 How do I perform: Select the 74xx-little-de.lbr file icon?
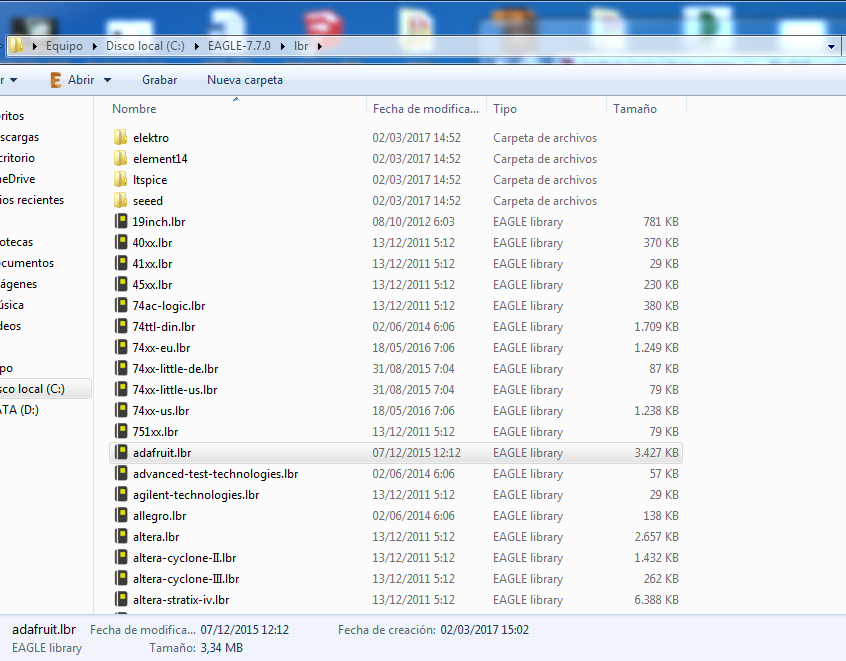click(121, 369)
